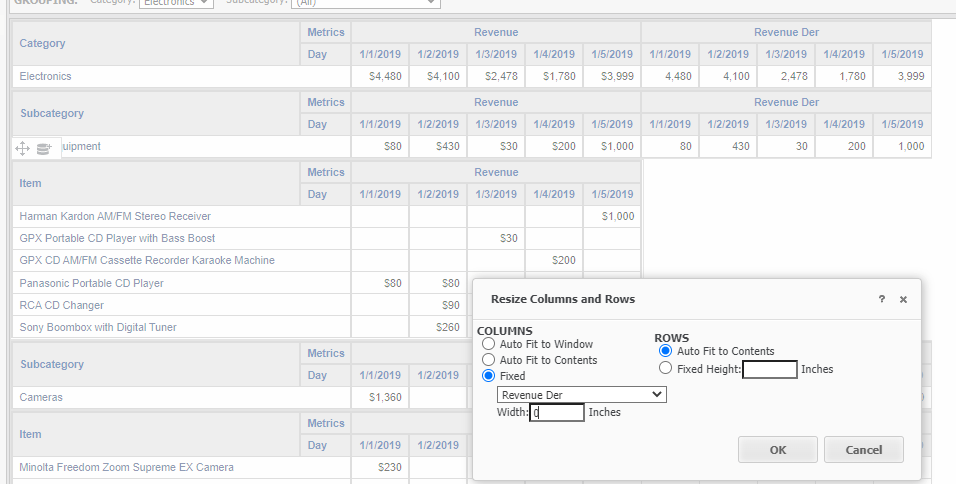
Task: Click the Resize Columns and Rows title
Action: [563, 299]
